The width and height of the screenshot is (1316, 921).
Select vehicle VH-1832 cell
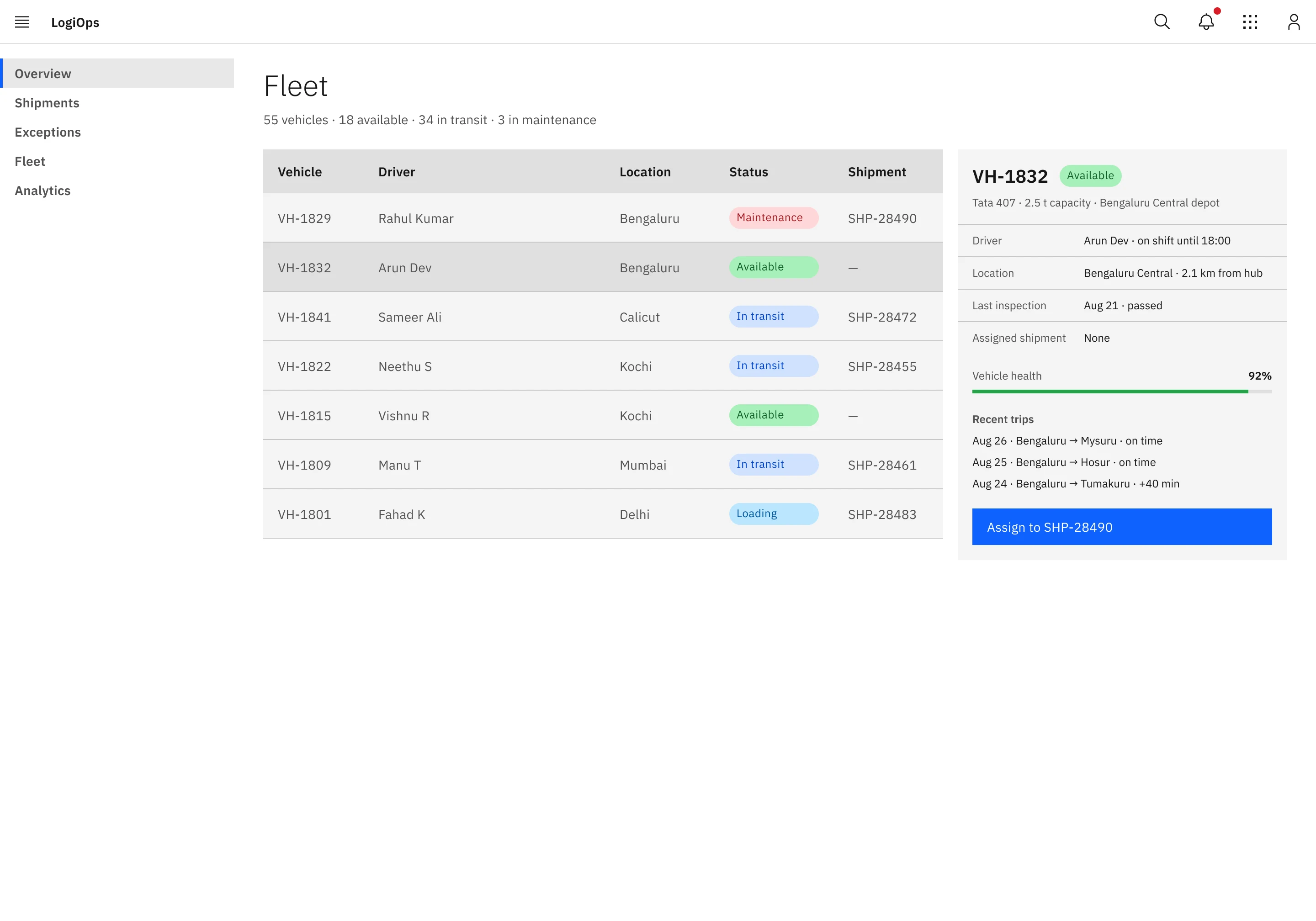point(304,268)
